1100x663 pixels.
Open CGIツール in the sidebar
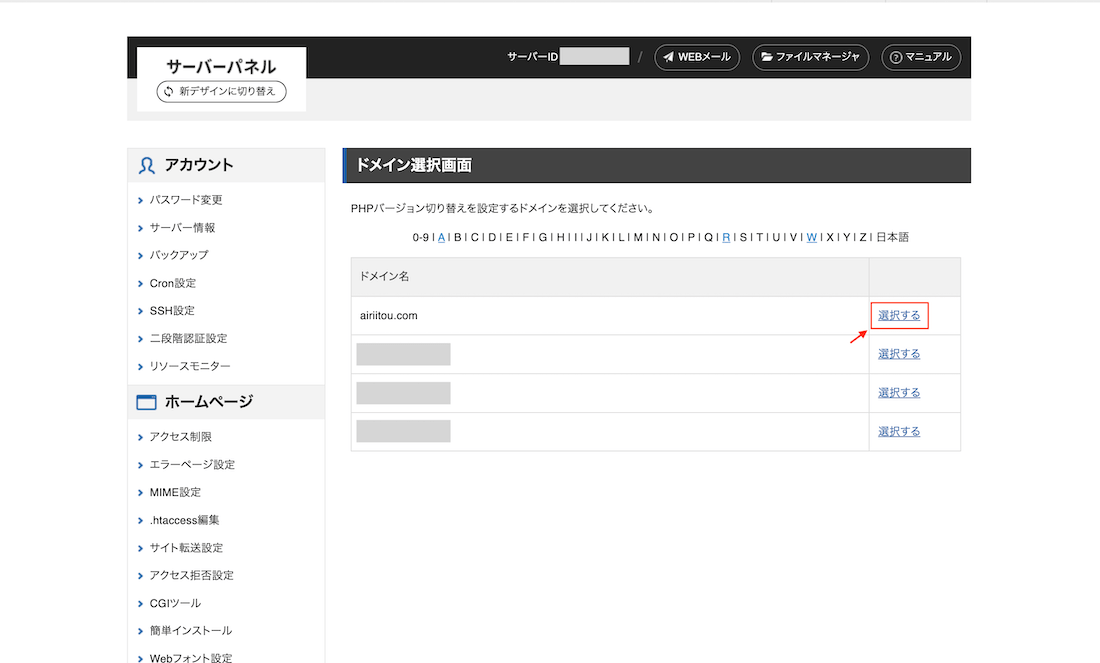(x=175, y=603)
